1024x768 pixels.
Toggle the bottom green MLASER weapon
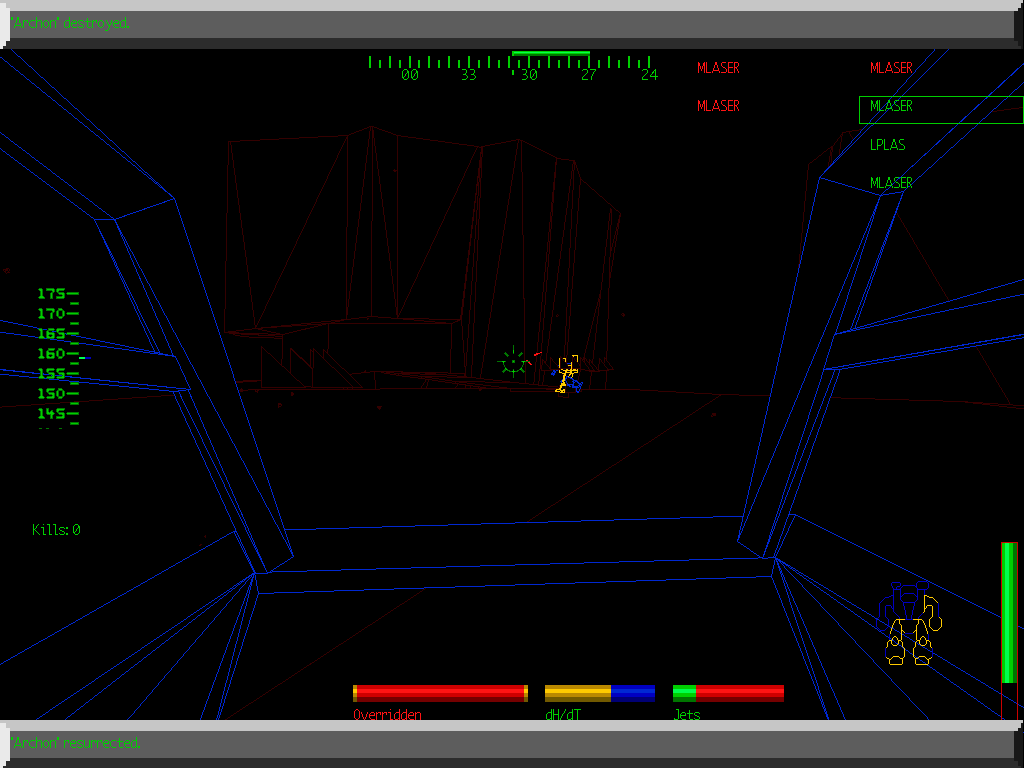click(x=891, y=183)
